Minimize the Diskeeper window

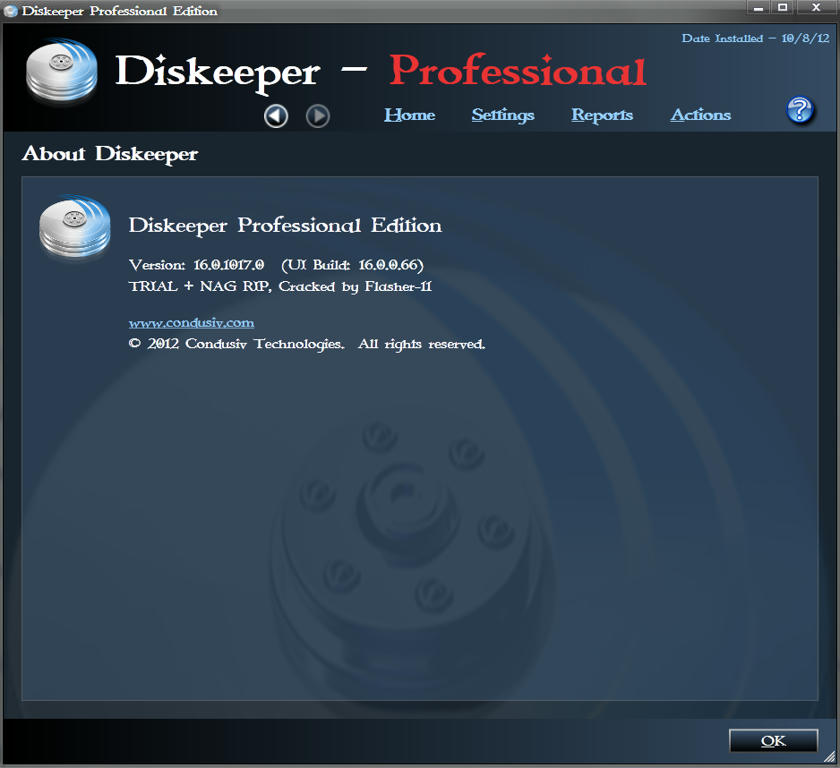(x=758, y=7)
